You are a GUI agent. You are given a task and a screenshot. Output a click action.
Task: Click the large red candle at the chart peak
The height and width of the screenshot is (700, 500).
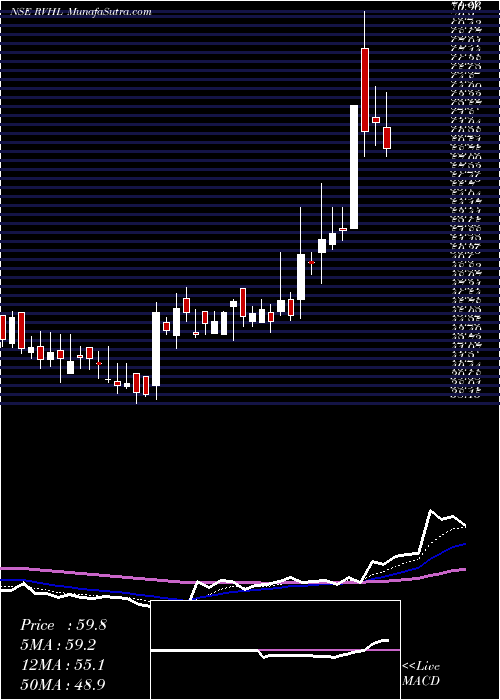coord(365,90)
